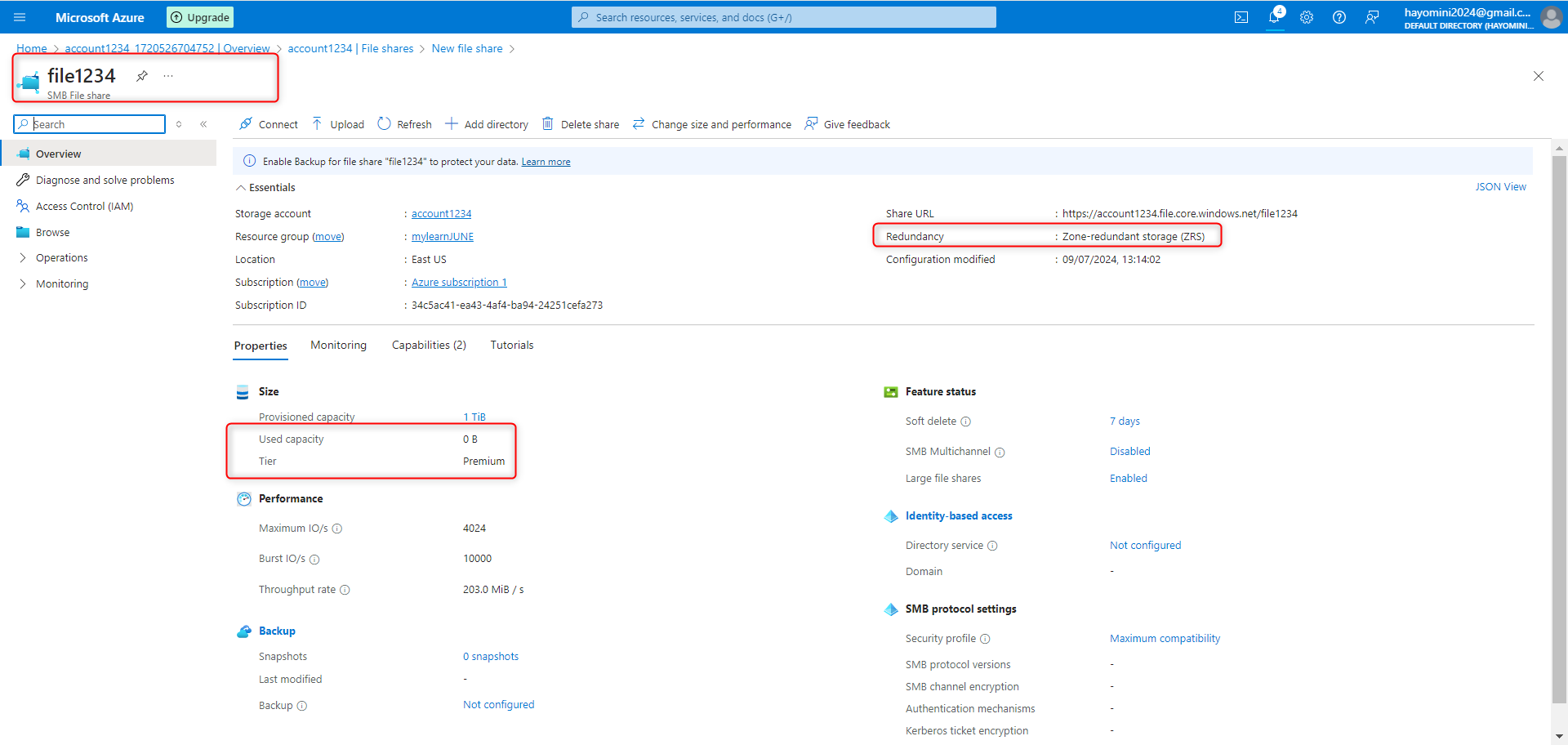Show the Burst IO/s info icon
Screen dimensions: 1568x745
click(314, 560)
